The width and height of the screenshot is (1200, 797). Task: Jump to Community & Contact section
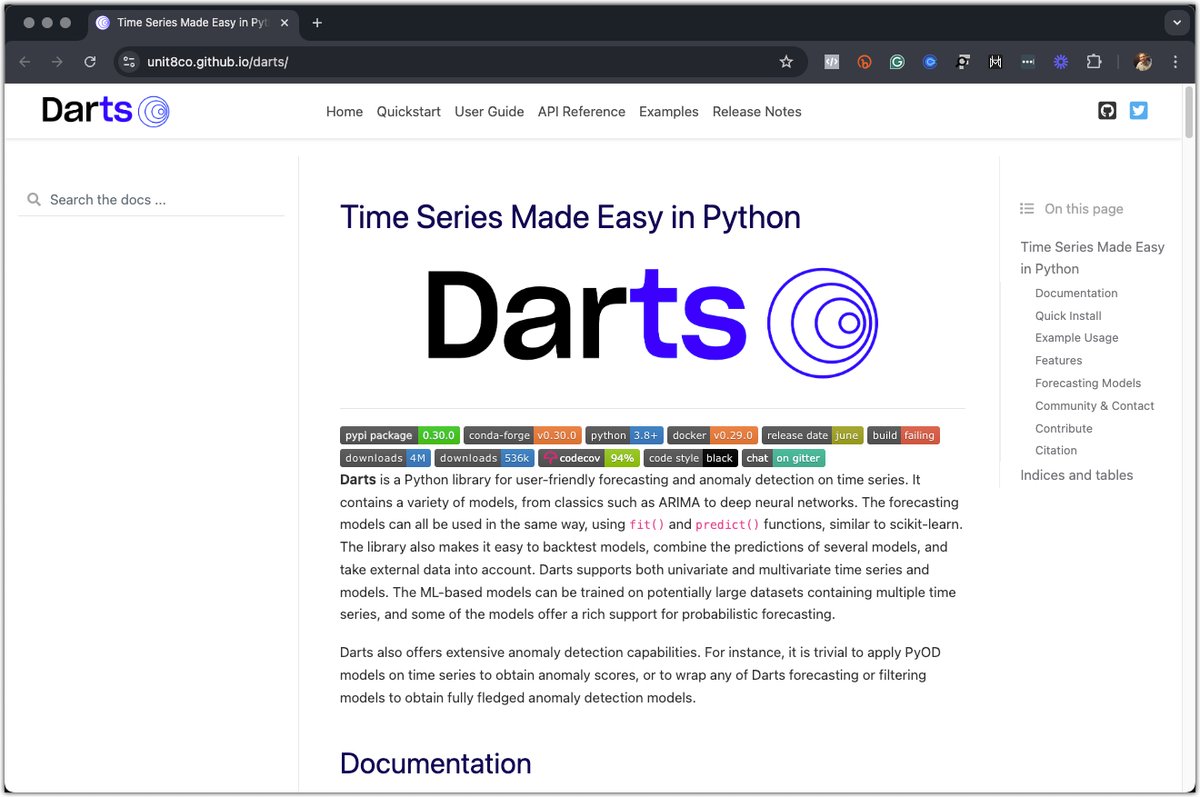(x=1094, y=406)
